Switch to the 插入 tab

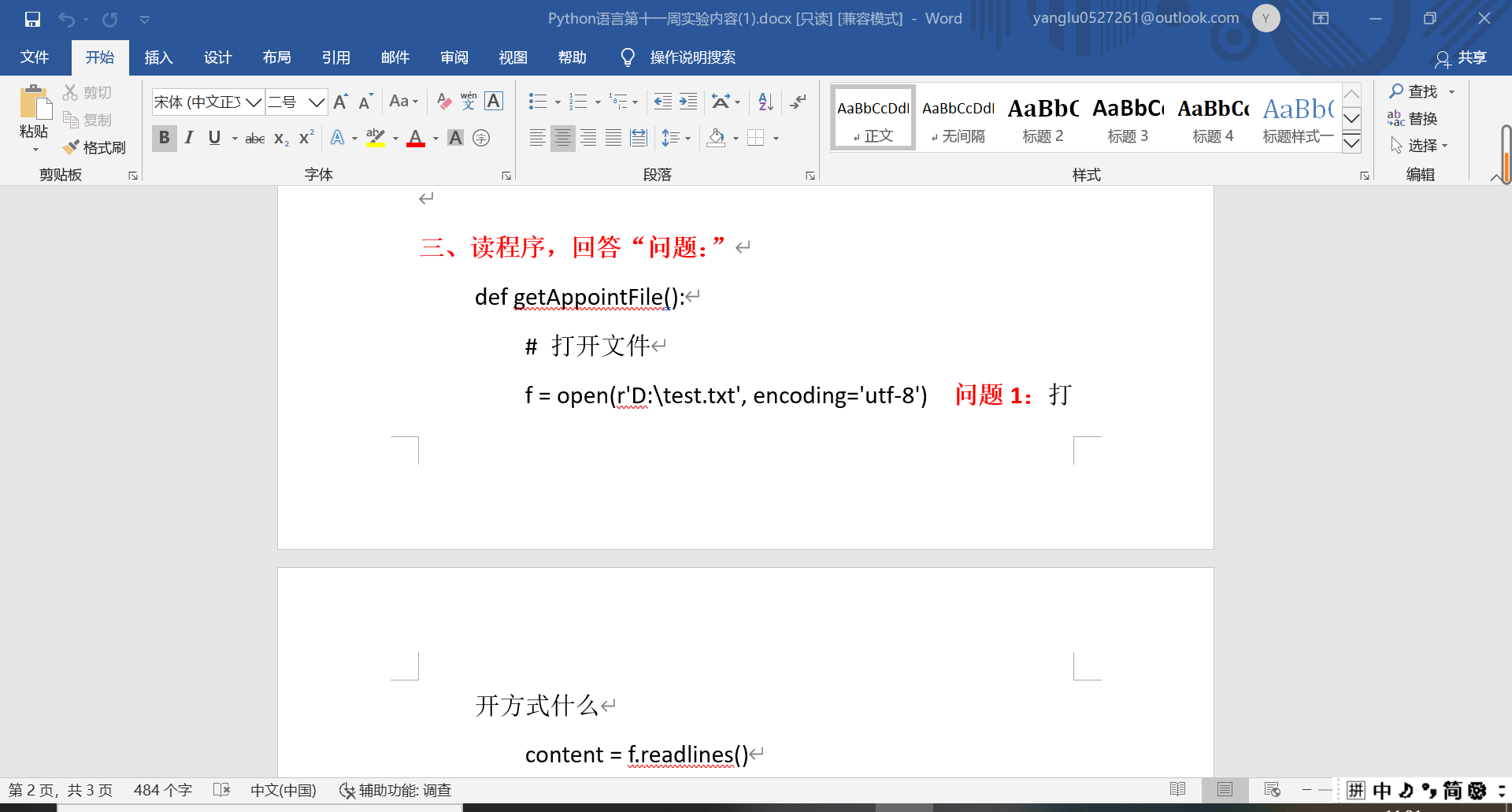click(x=158, y=57)
